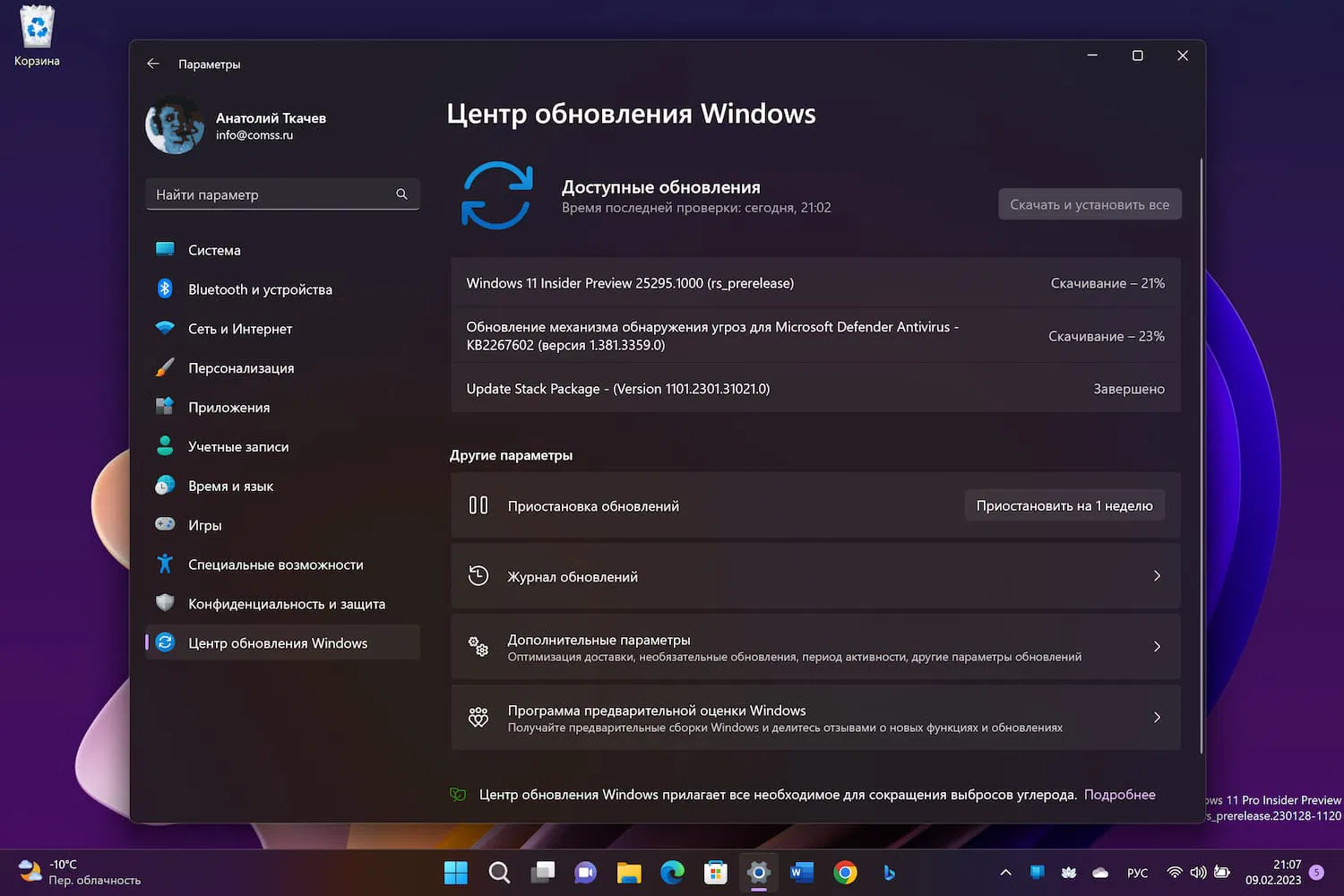Viewport: 1344px width, 896px height.
Task: Launch Microsoft Edge from the taskbar
Action: (672, 872)
